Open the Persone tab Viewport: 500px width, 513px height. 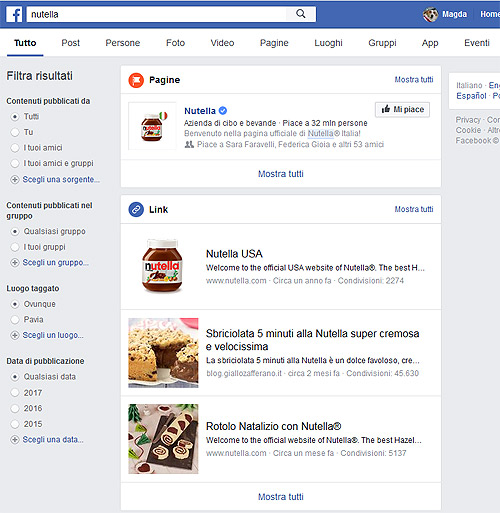[123, 43]
